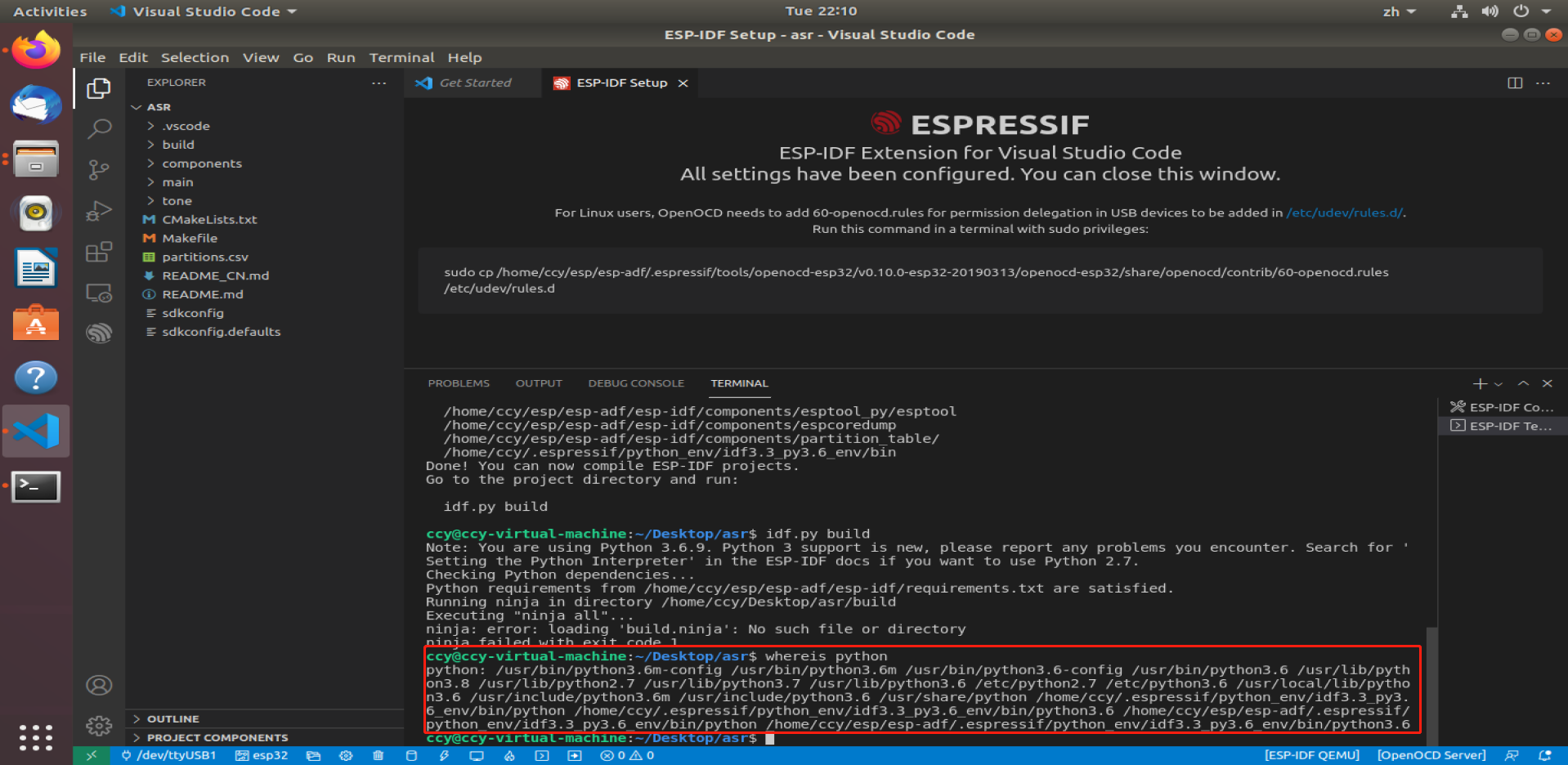Switch to the OUTPUT panel tab
Viewport: 1568px width, 765px height.
click(539, 382)
